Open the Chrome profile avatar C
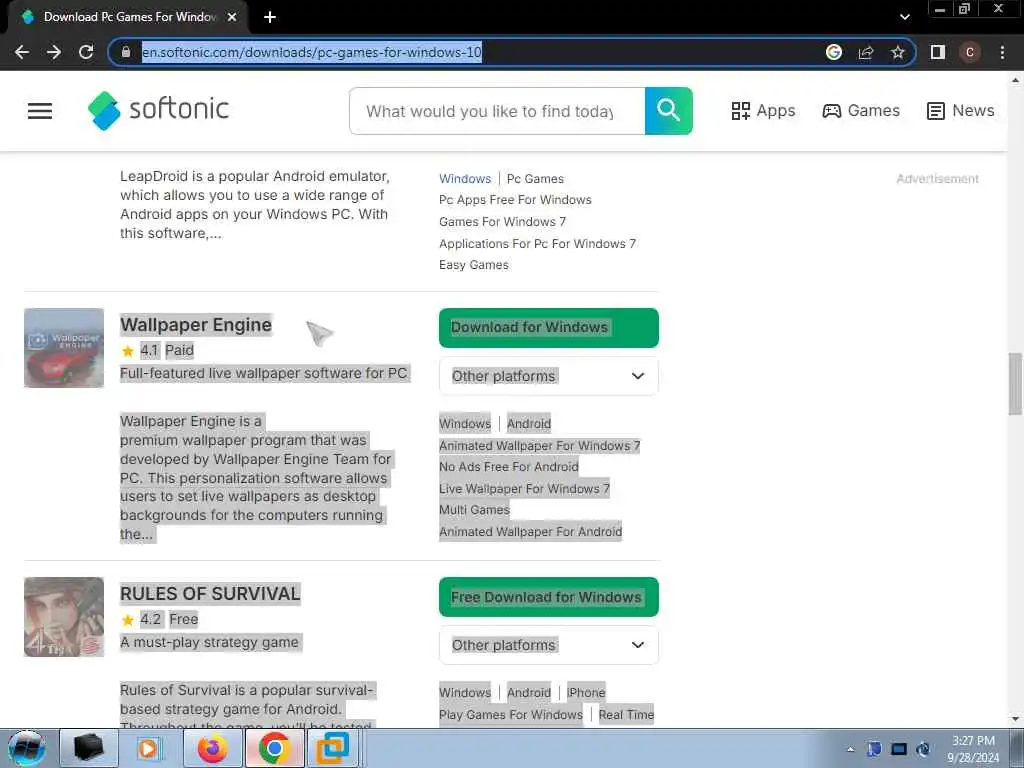Image resolution: width=1024 pixels, height=768 pixels. coord(970,52)
